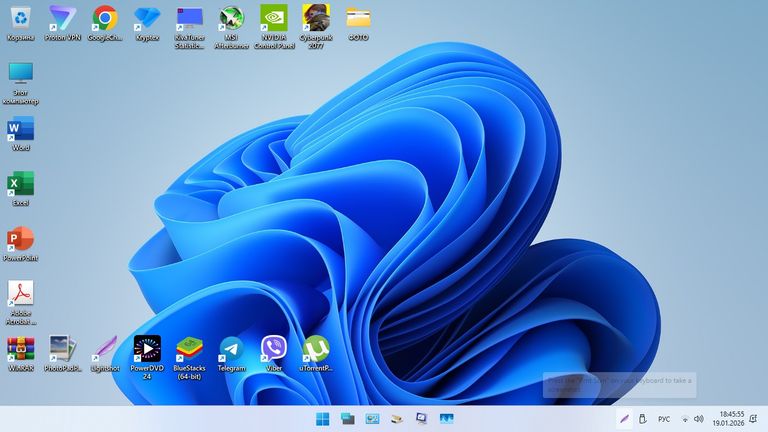Switch input language via РУС indicator
Image resolution: width=768 pixels, height=432 pixels.
[x=663, y=418]
